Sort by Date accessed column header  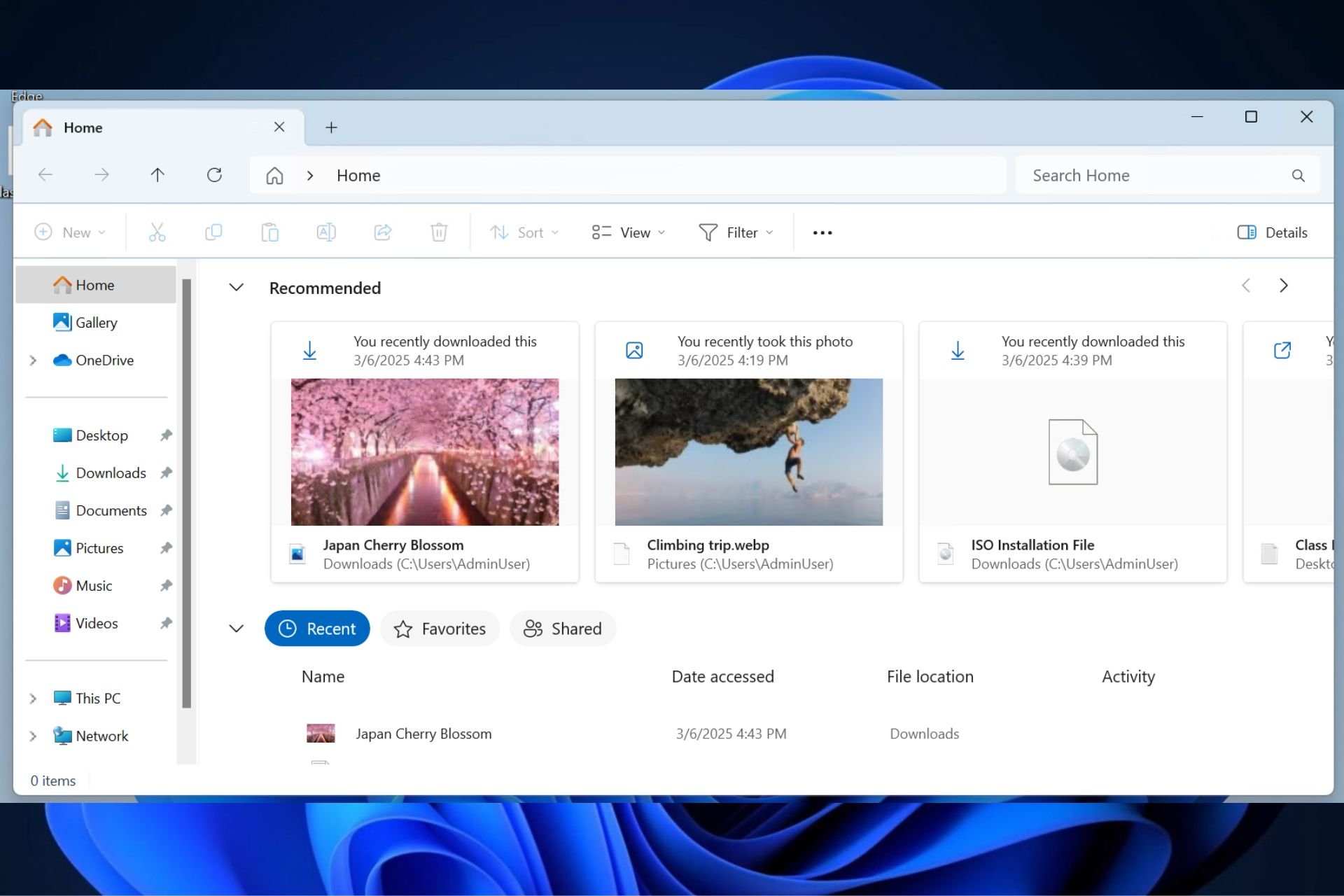[x=722, y=677]
